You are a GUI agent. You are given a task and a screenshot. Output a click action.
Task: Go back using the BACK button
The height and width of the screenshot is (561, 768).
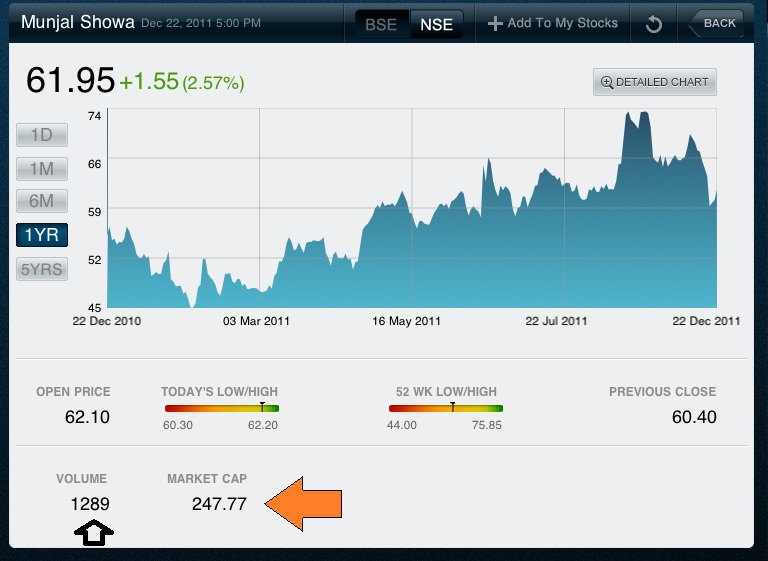(x=716, y=23)
